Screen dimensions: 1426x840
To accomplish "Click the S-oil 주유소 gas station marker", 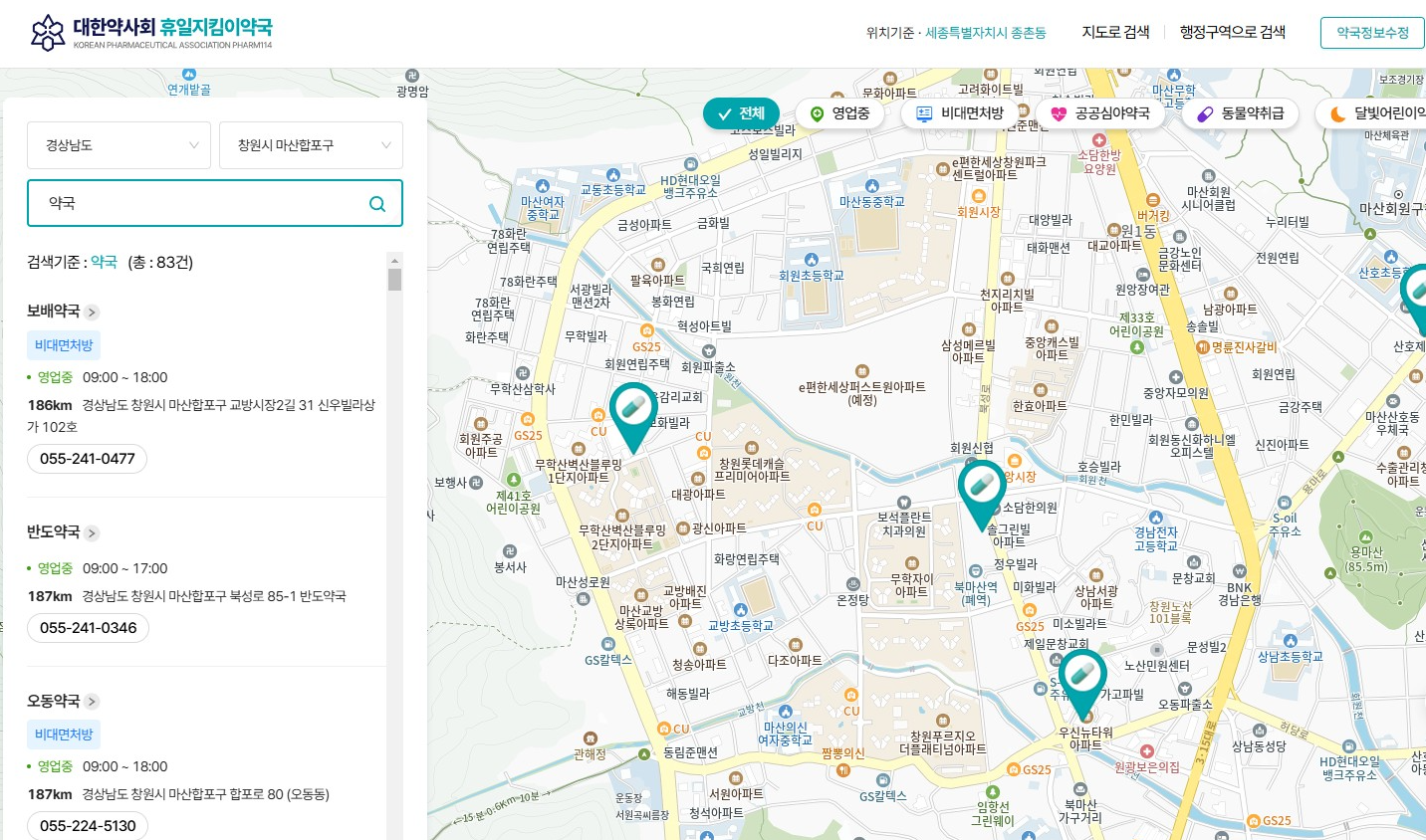I will pyautogui.click(x=1286, y=505).
